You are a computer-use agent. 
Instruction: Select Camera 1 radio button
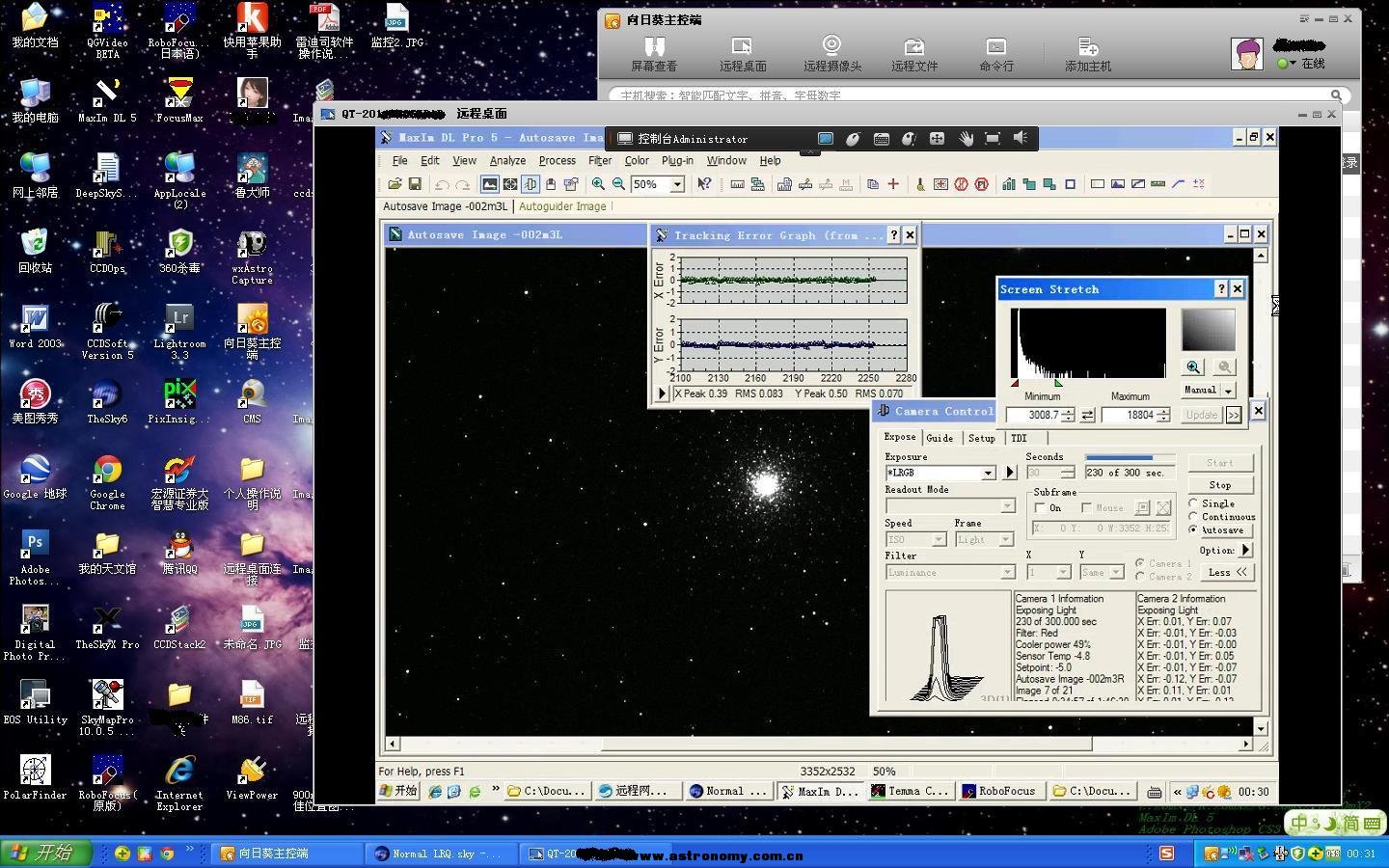point(1140,563)
